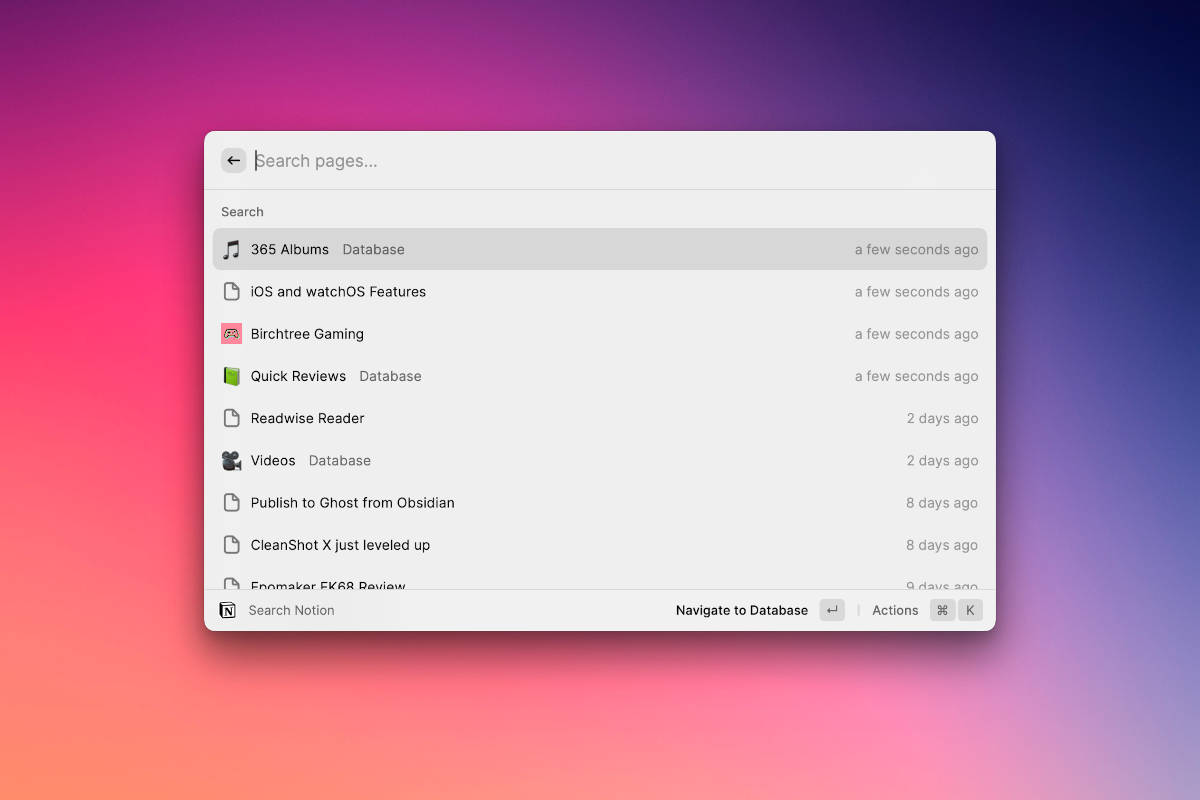Click the camera icon for Videos
The height and width of the screenshot is (800, 1200).
[231, 460]
